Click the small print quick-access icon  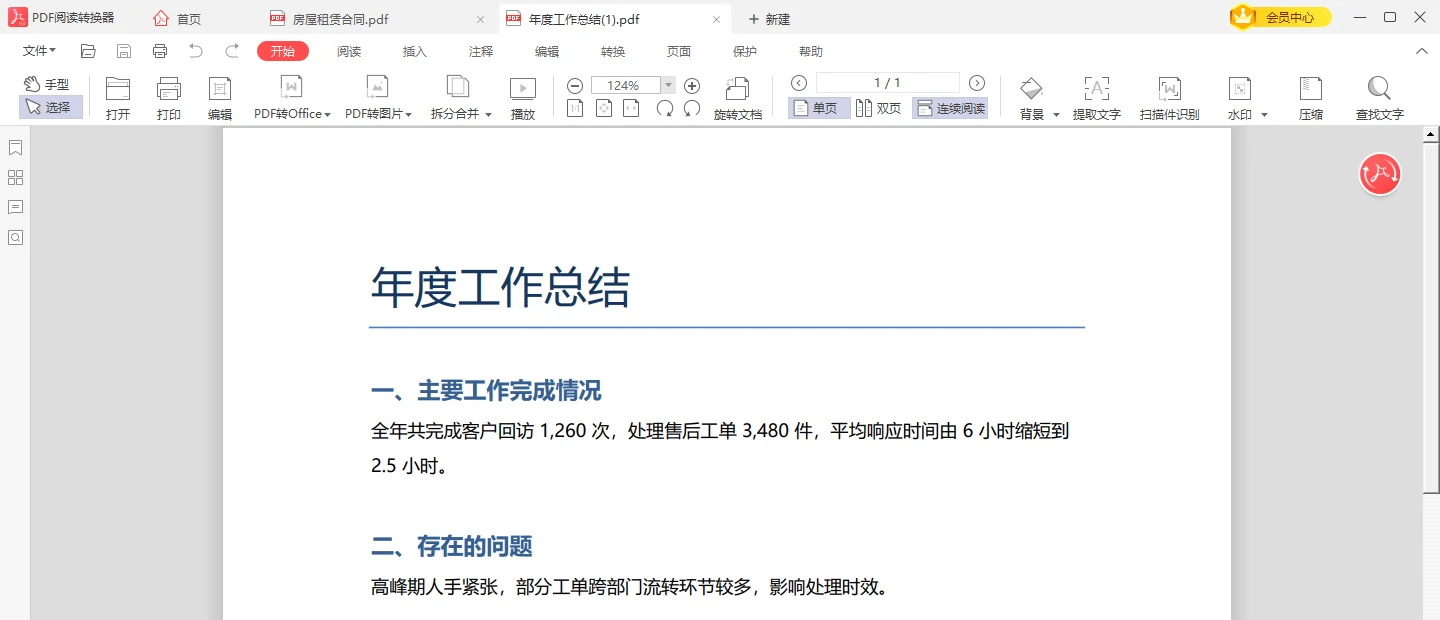tap(160, 51)
